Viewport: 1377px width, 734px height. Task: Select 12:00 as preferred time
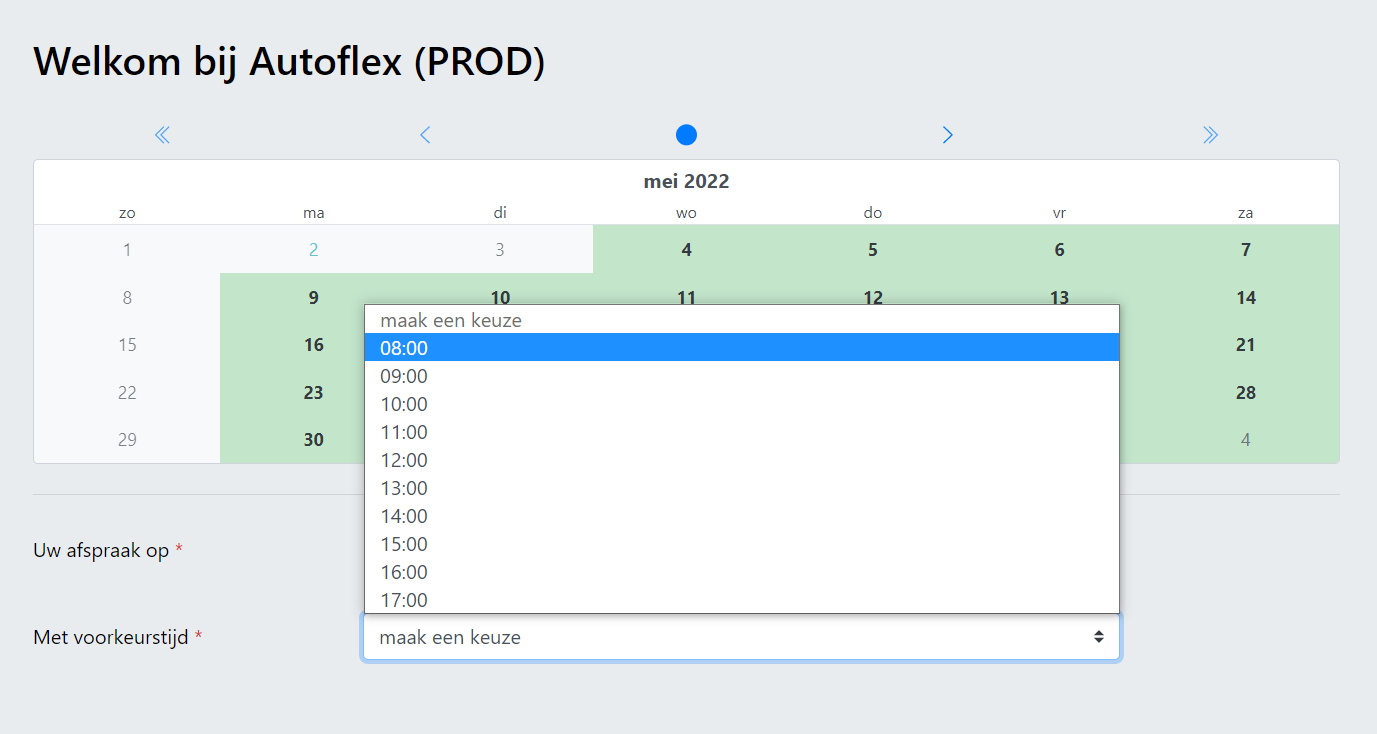click(x=741, y=460)
